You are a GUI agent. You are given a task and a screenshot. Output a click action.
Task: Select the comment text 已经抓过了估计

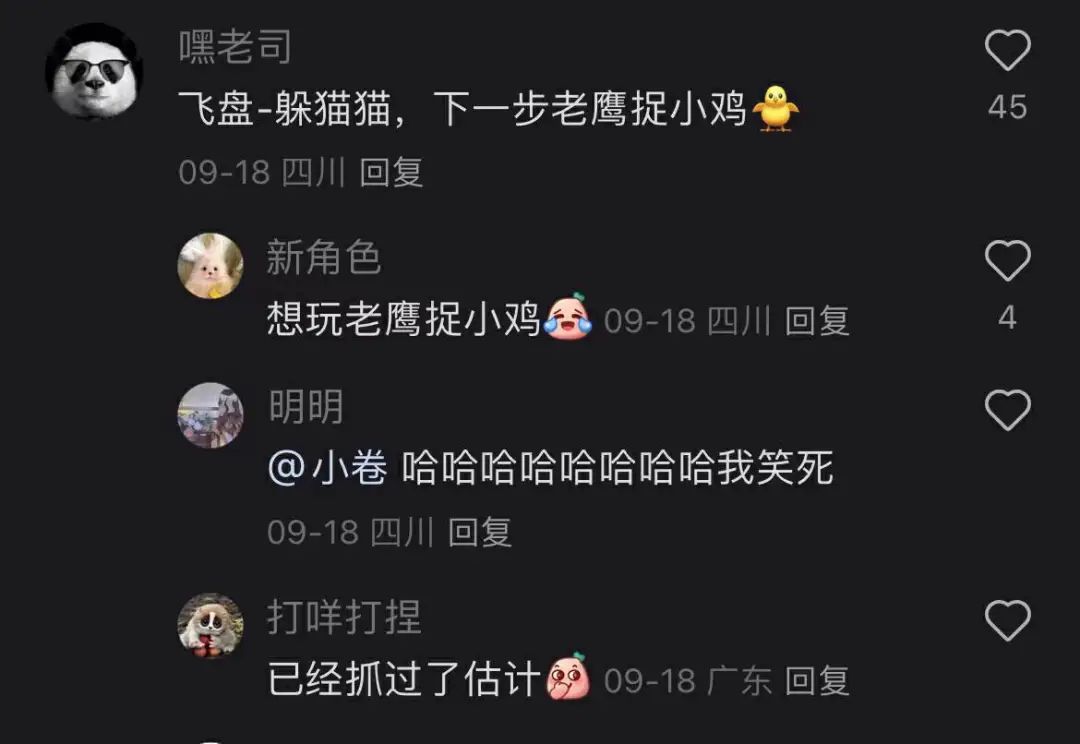[x=404, y=679]
